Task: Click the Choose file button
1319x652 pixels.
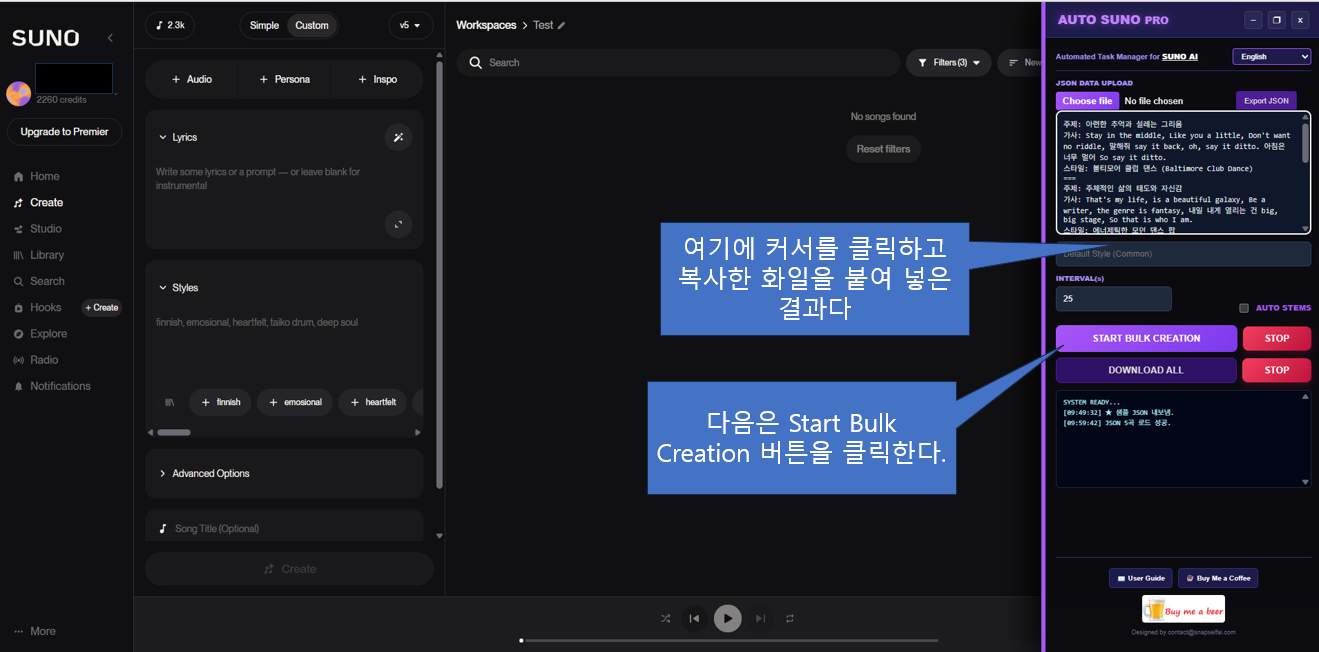Action: tap(1087, 101)
